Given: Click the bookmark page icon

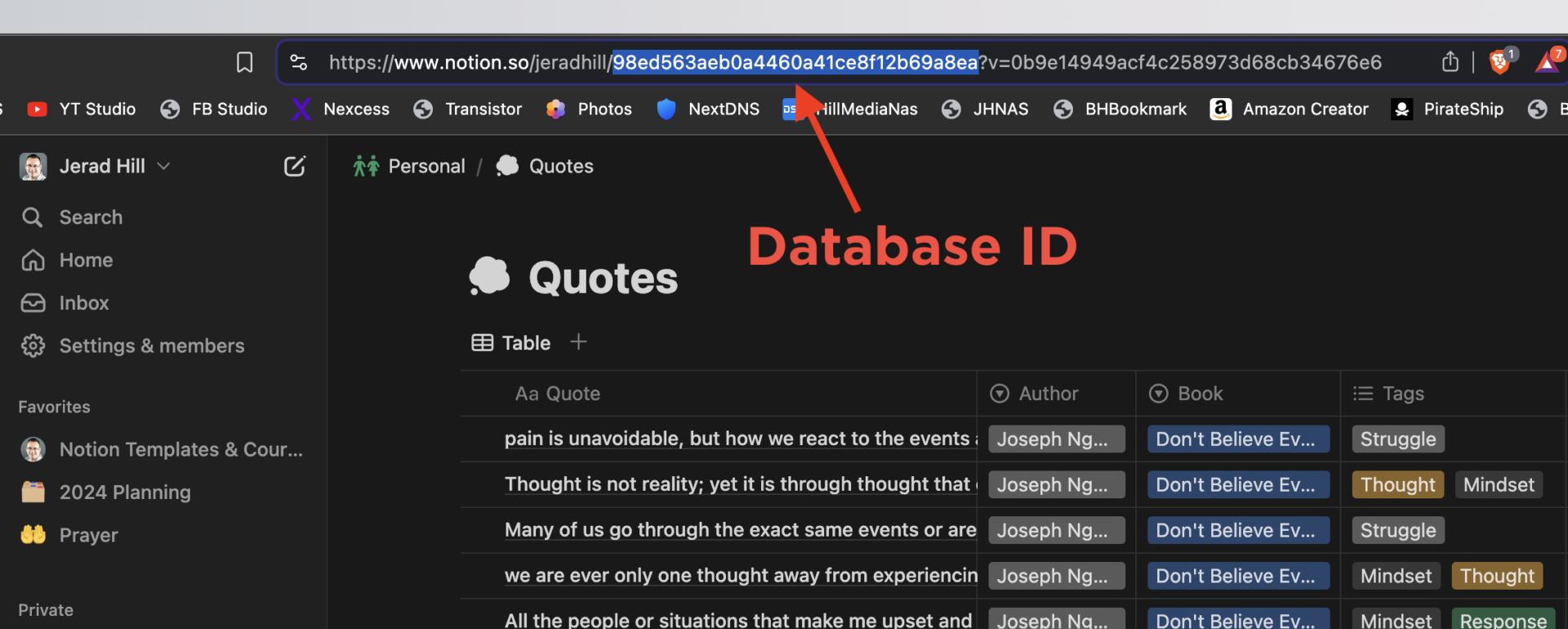Looking at the screenshot, I should [244, 62].
